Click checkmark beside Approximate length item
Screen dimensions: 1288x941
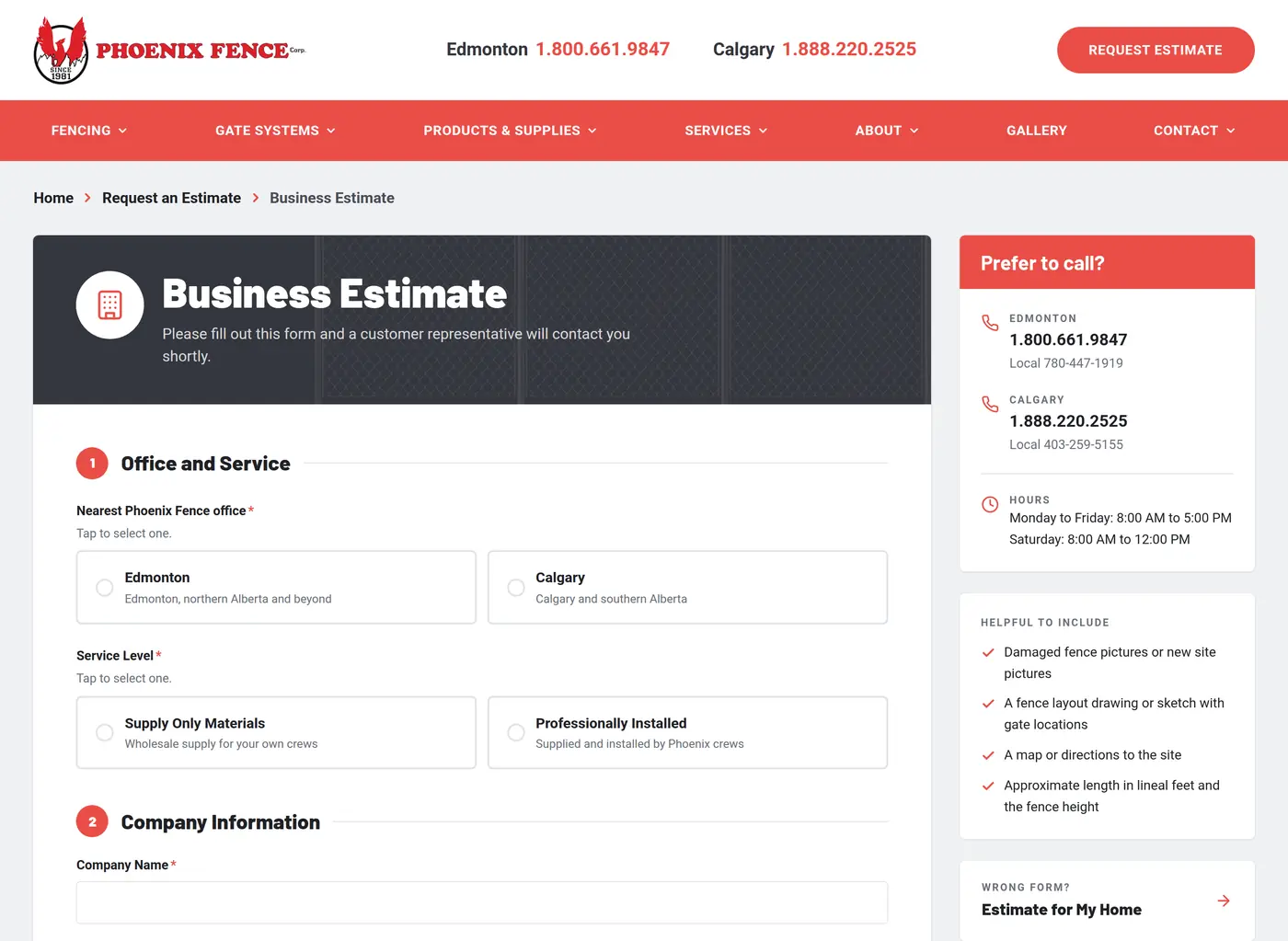pyautogui.click(x=988, y=786)
